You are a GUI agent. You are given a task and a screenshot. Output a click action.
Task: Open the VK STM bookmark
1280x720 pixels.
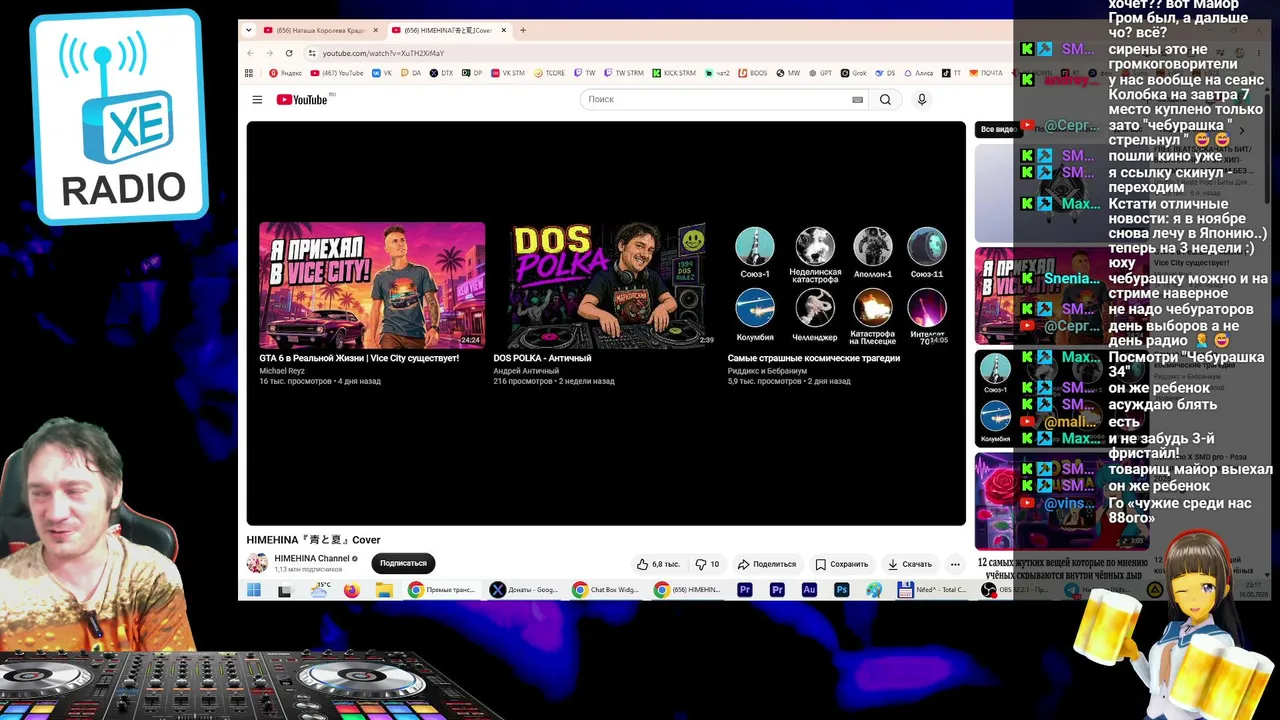[x=507, y=73]
